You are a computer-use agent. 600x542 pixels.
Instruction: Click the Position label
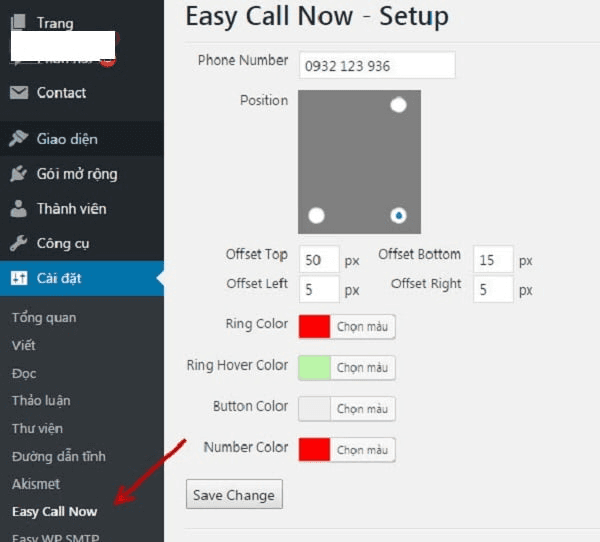[264, 100]
